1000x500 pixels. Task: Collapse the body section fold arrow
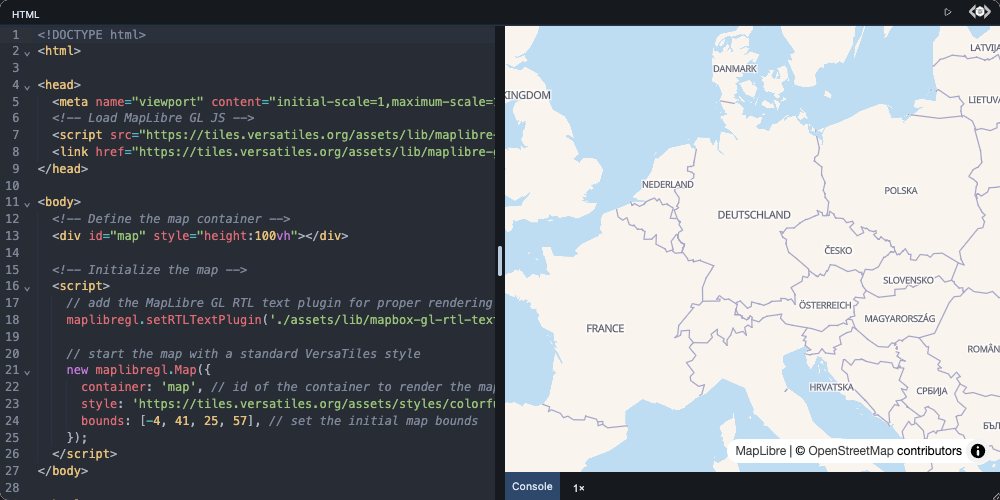coord(27,203)
